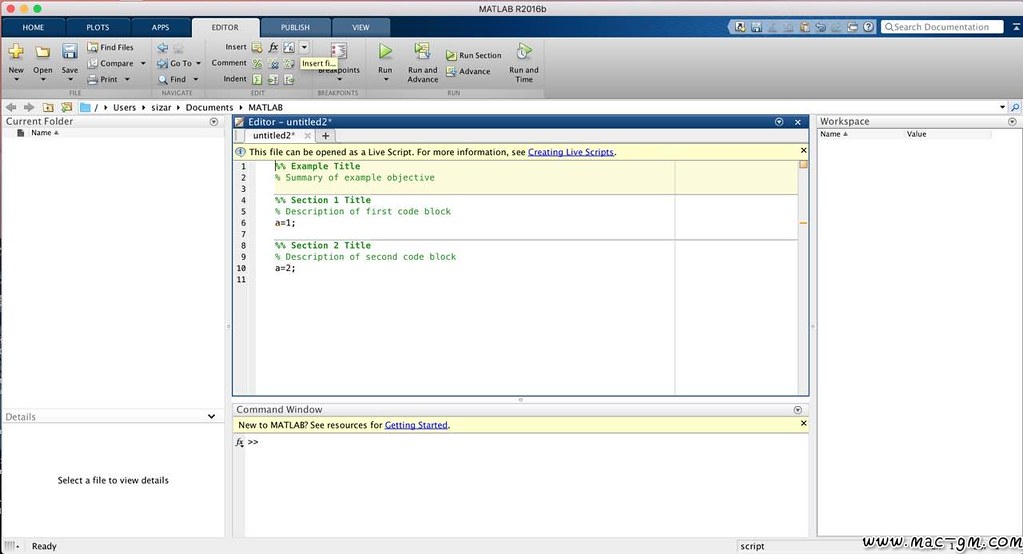Click the Go To button
Screen dimensions: 1023x554
pos(175,63)
